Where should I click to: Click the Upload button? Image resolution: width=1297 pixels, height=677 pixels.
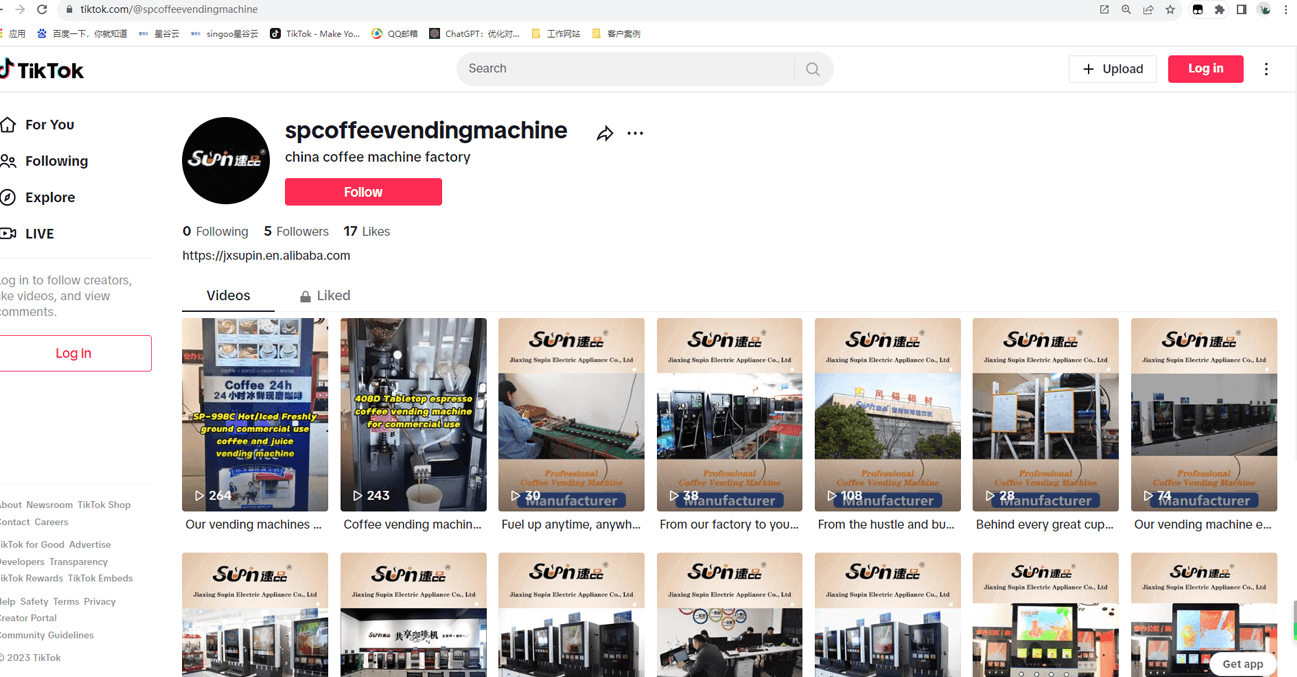click(1112, 69)
